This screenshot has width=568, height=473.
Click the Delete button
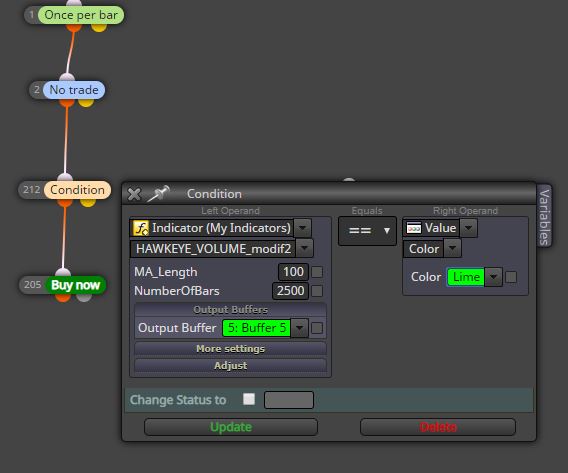click(x=438, y=427)
